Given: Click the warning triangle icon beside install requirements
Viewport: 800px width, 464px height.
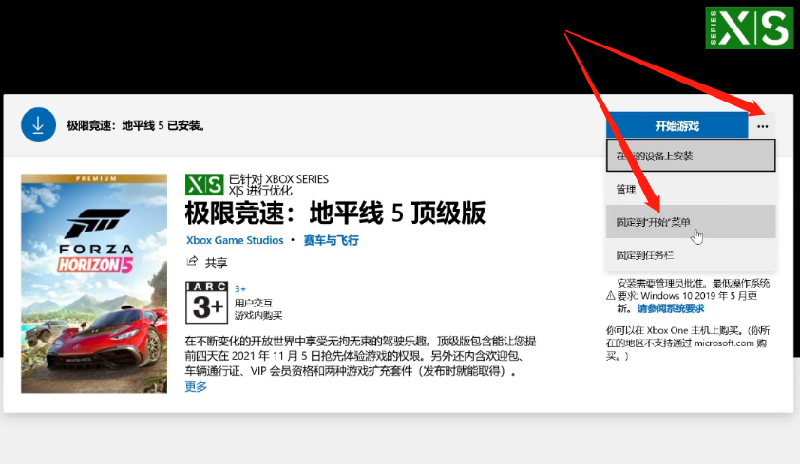Looking at the screenshot, I should point(610,296).
